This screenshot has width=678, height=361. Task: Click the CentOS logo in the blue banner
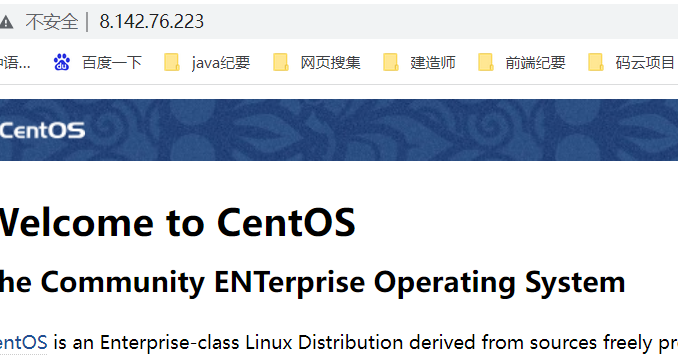[42, 130]
